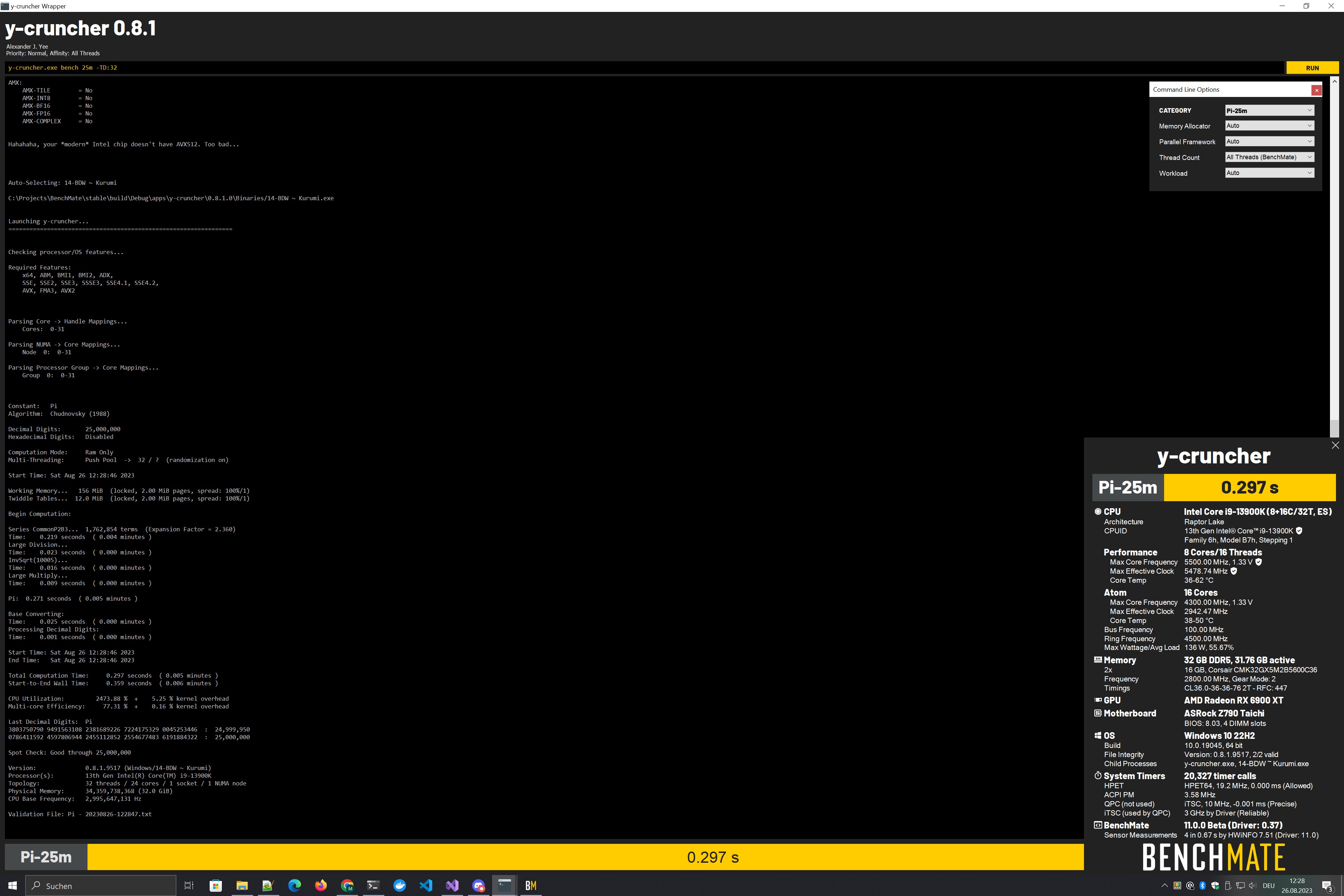Viewport: 1344px width, 896px height.
Task: Click the Pi-25m label in bottom result bar
Action: pyautogui.click(x=46, y=857)
